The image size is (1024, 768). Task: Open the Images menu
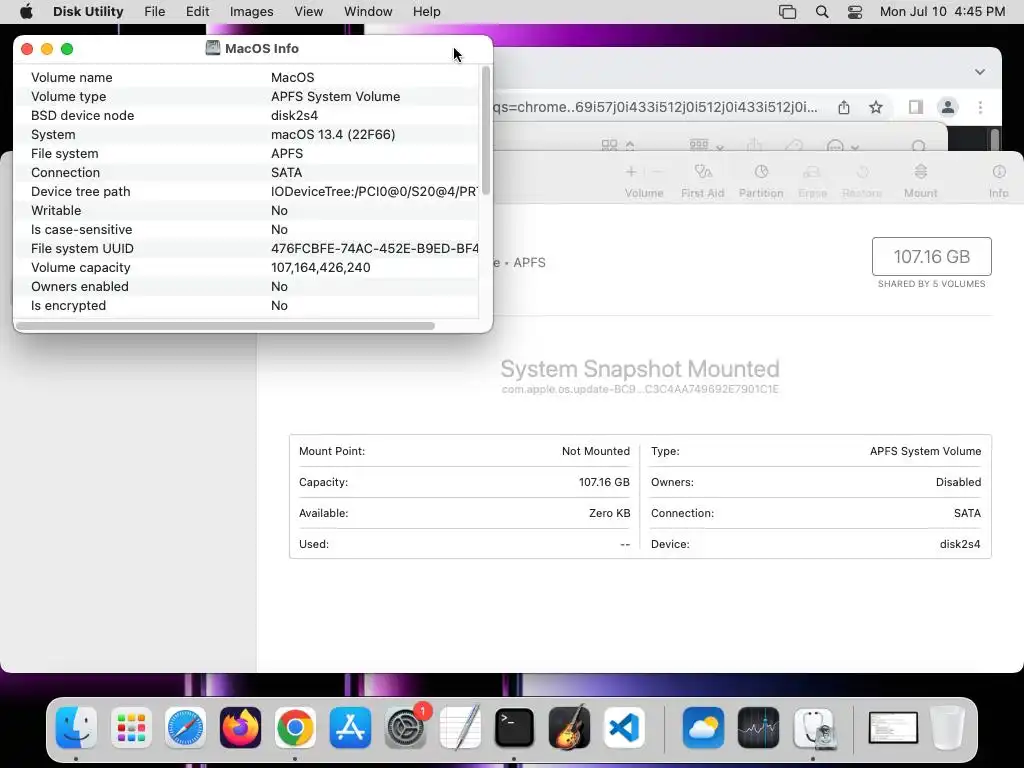tap(251, 12)
